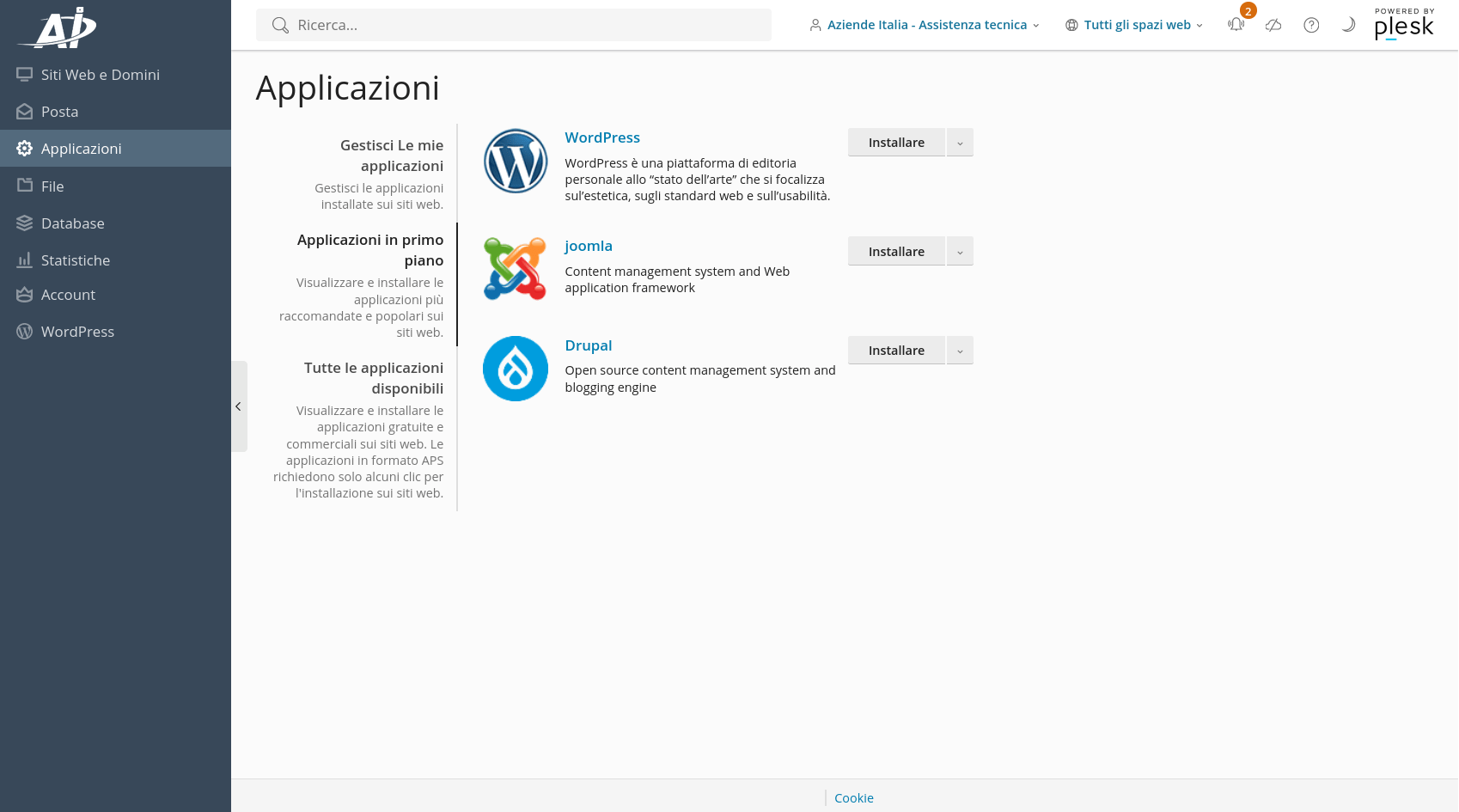Click the File folder icon
This screenshot has width=1459, height=812.
click(24, 186)
